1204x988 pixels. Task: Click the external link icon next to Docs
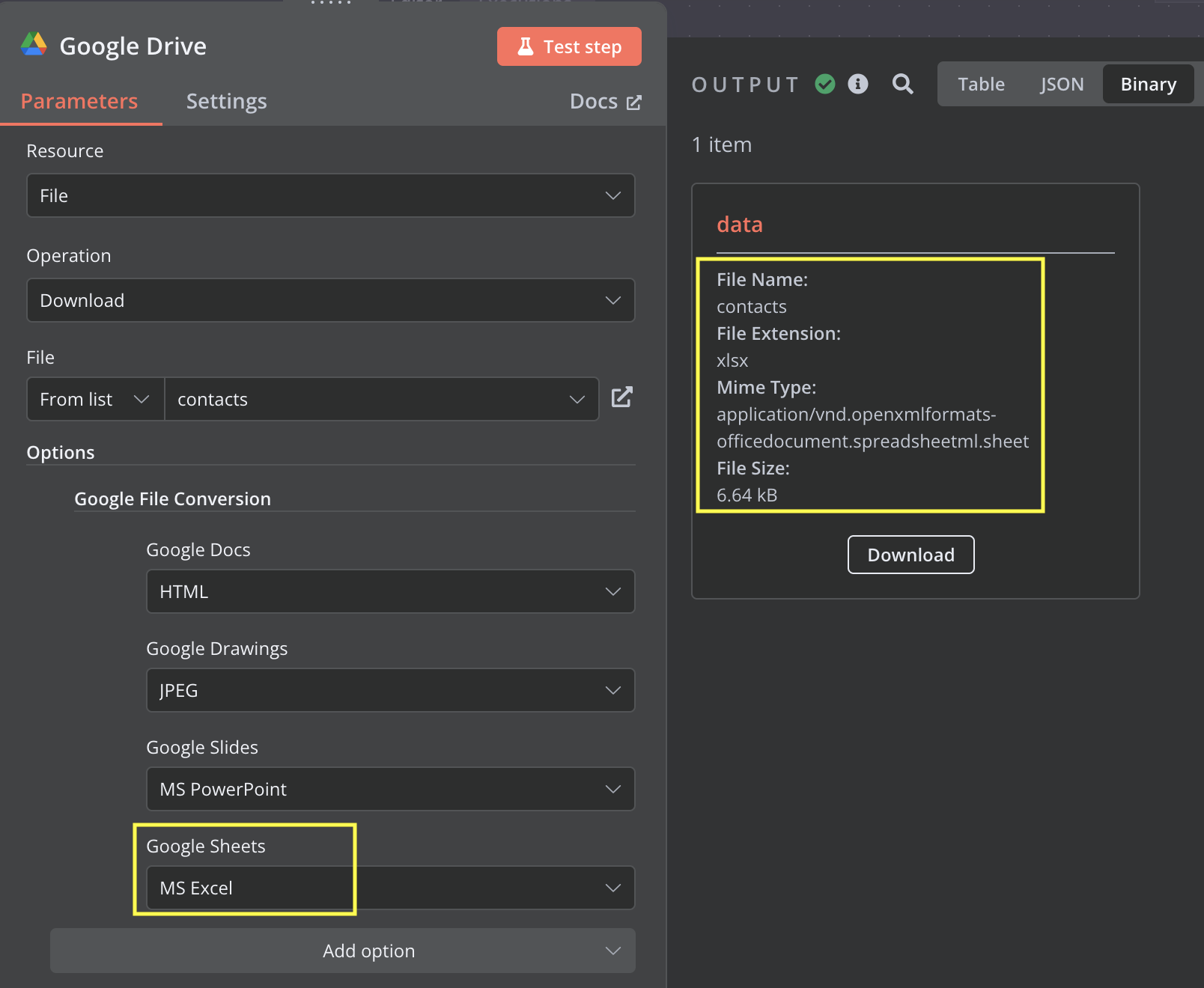[x=635, y=101]
